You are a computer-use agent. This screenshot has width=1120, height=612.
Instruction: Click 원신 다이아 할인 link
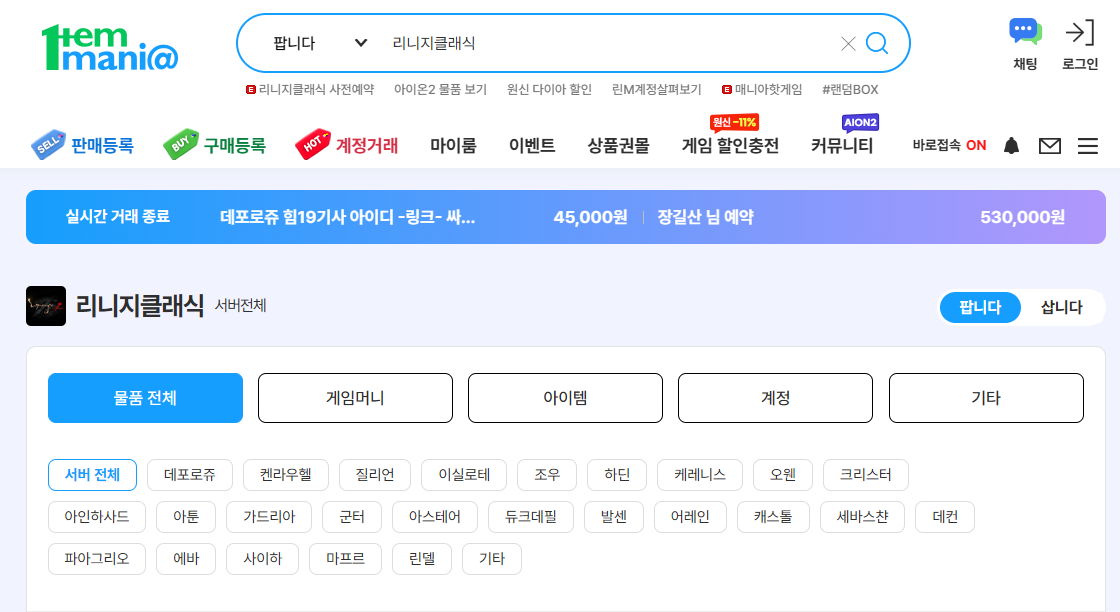[x=549, y=89]
